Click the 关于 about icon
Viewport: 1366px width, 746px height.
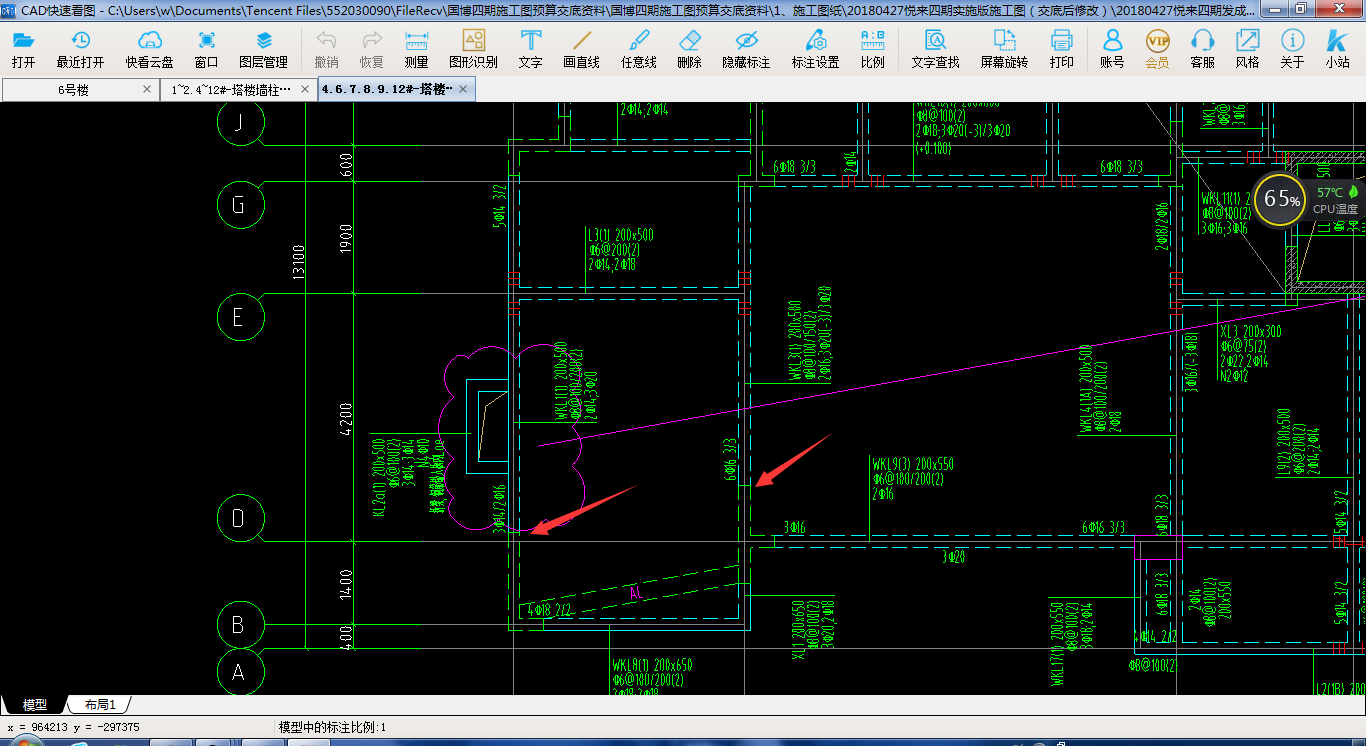click(x=1292, y=49)
